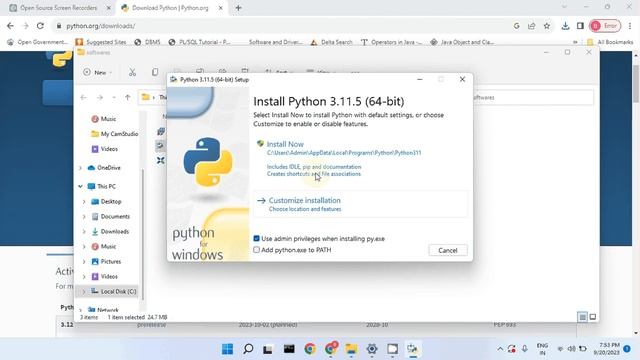Screen dimensions: 640x360
Task: Open Chrome profile Error button
Action: coord(605,26)
